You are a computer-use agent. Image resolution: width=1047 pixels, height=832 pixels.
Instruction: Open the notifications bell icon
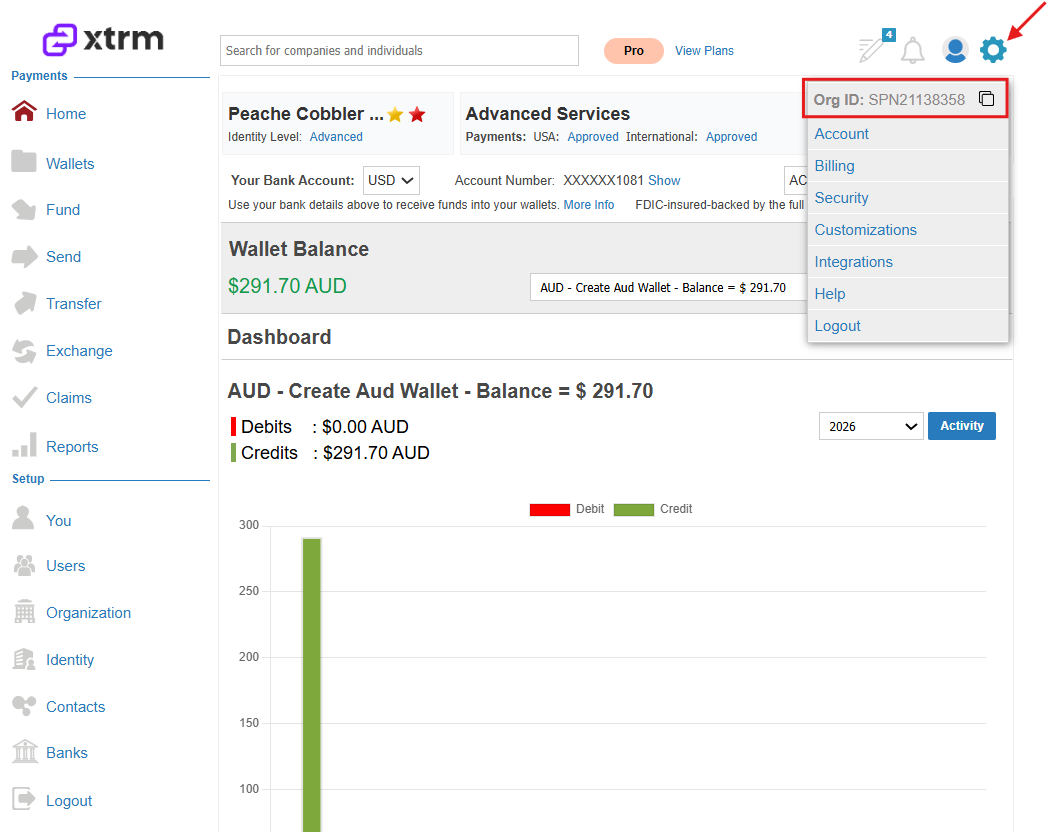click(913, 51)
